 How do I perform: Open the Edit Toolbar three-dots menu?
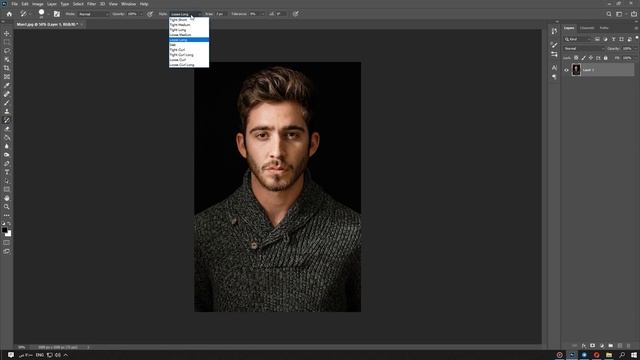pos(7,215)
